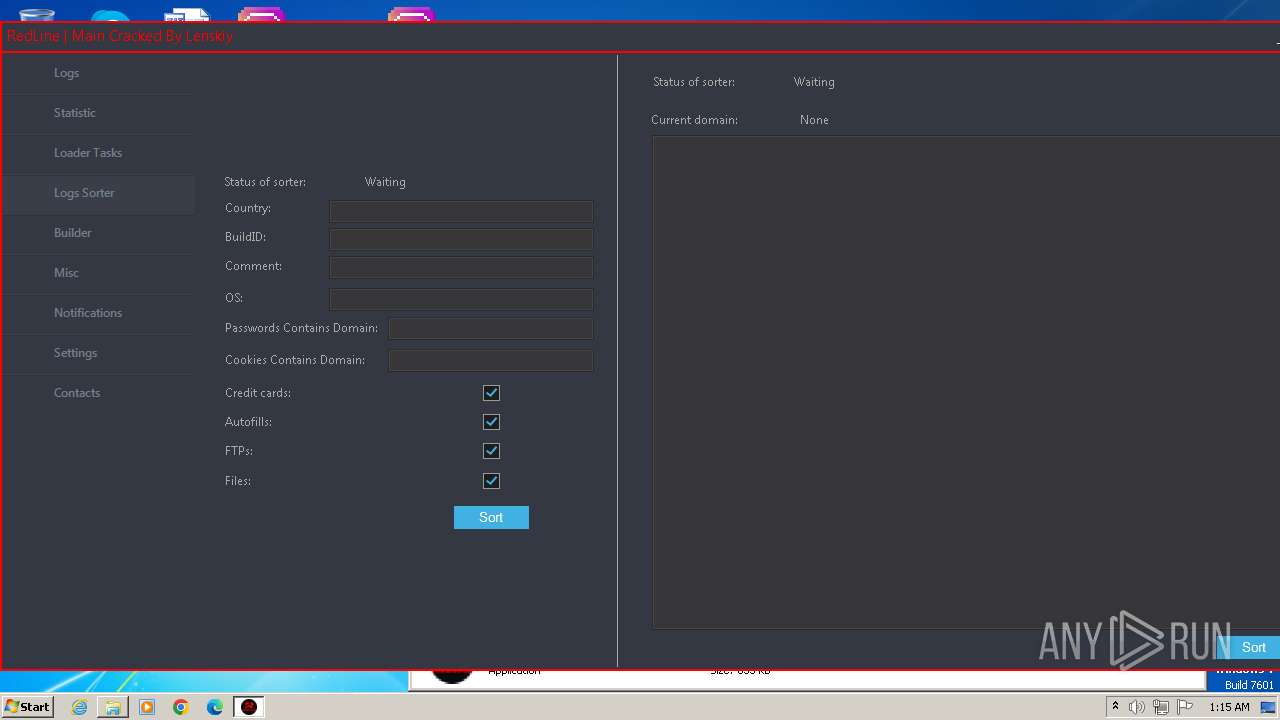Image resolution: width=1280 pixels, height=720 pixels.
Task: Select the Logs Sorter sidebar item
Action: (97, 193)
